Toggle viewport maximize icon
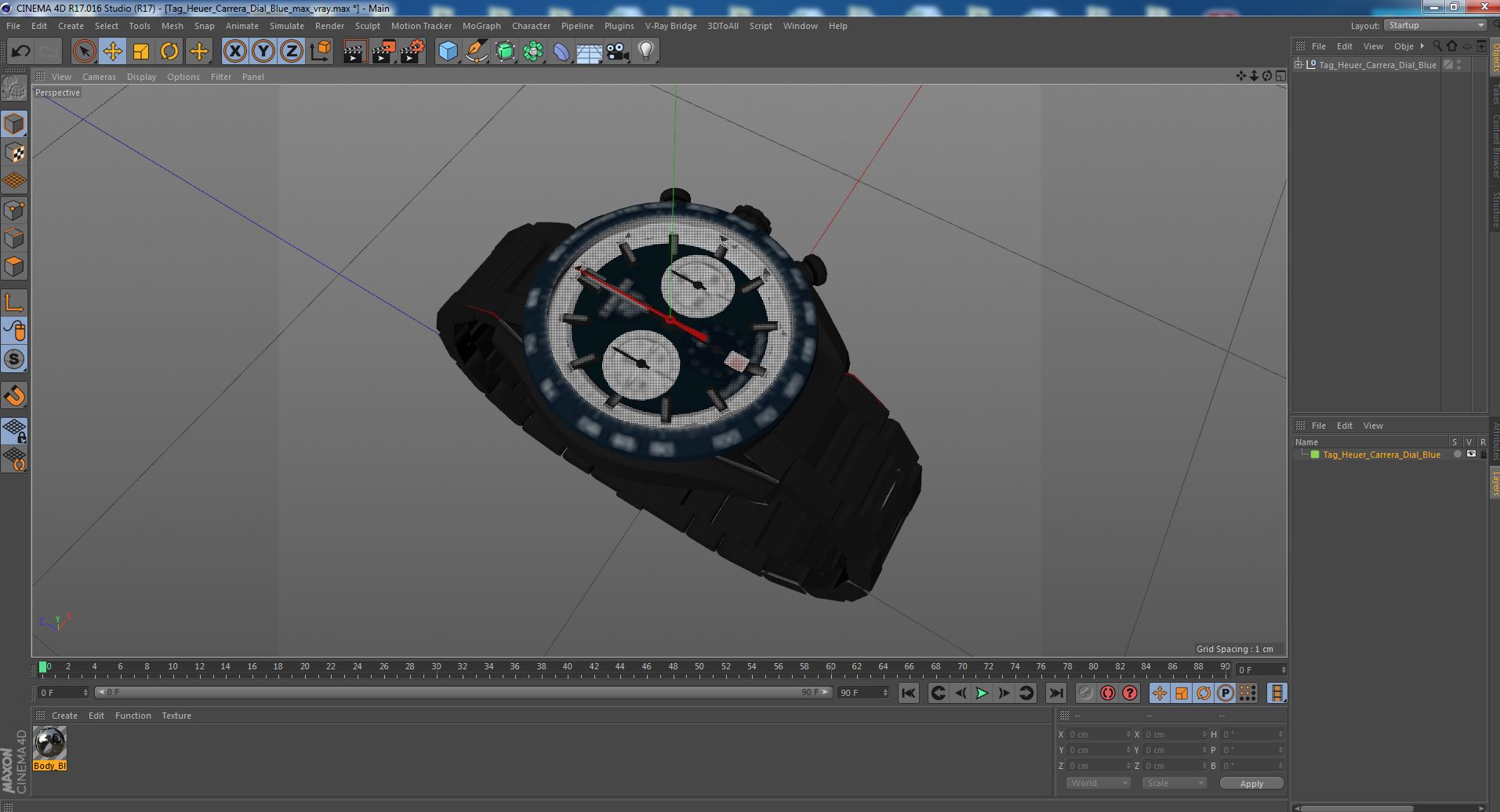 point(1280,76)
